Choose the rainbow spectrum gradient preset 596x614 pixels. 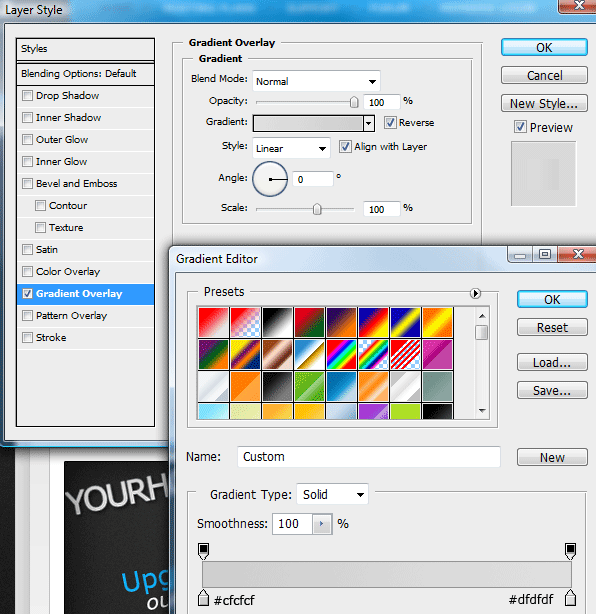pyautogui.click(x=341, y=354)
